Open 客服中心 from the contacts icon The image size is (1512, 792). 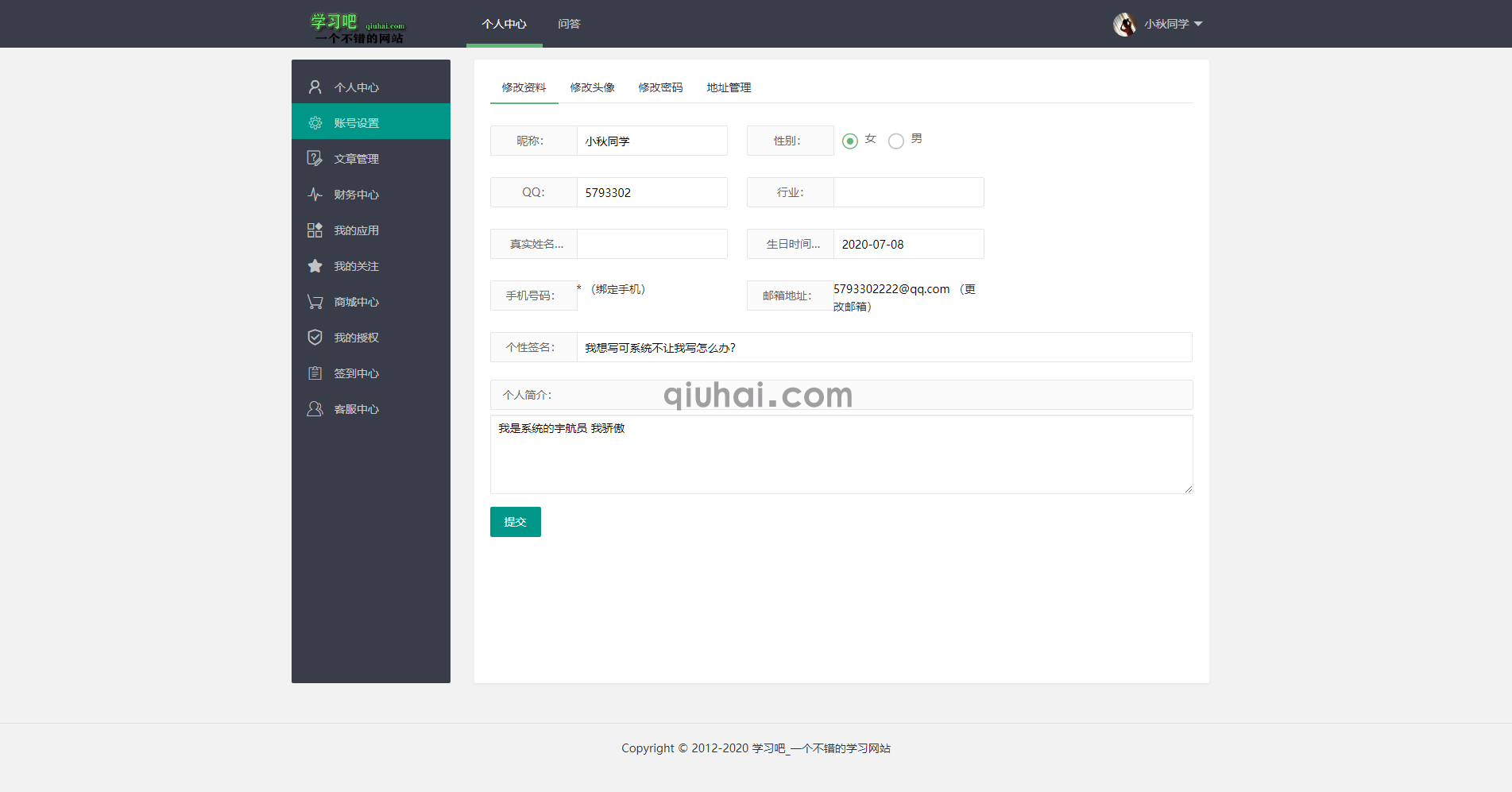(315, 408)
